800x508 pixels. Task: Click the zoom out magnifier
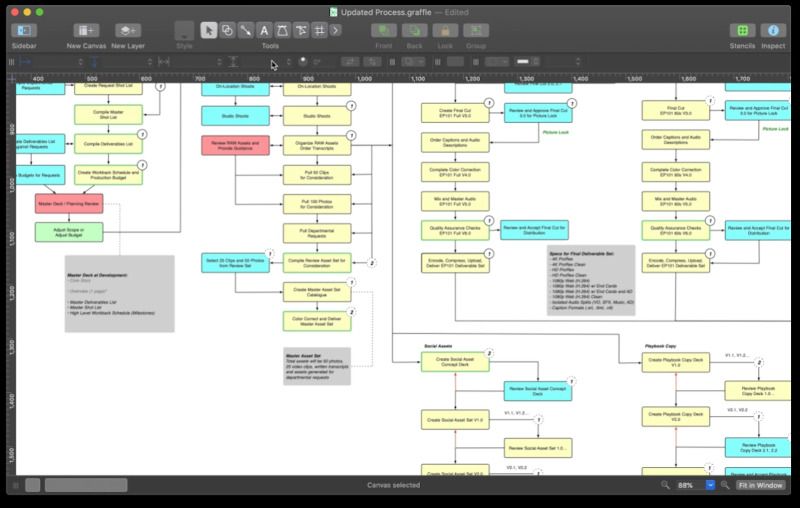pyautogui.click(x=665, y=485)
